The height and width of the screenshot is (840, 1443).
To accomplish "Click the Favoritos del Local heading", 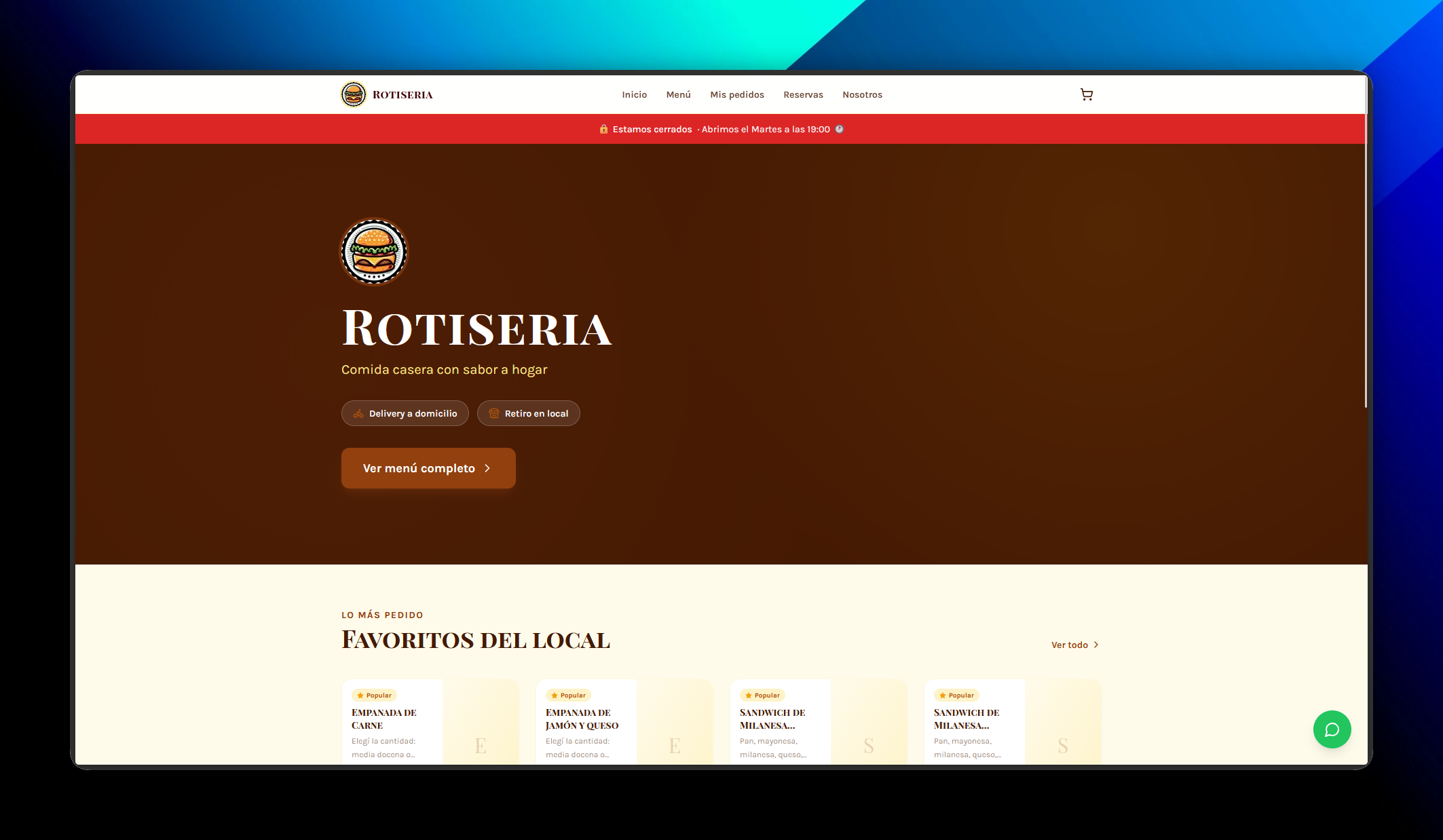I will [476, 640].
